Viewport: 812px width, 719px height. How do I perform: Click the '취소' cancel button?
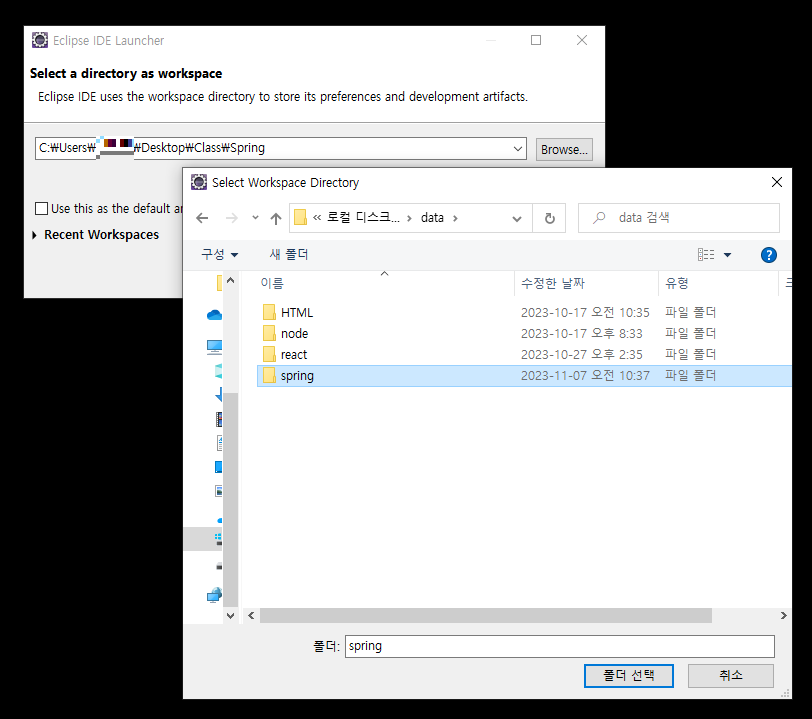731,675
